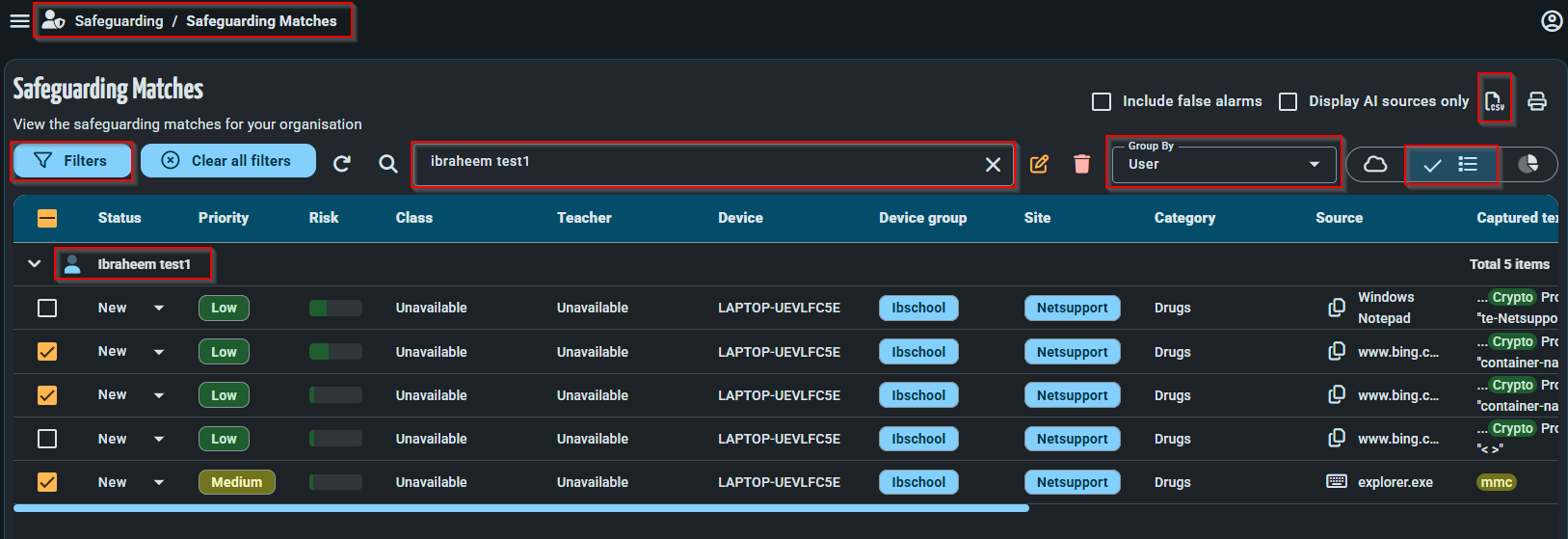Open status dropdown in Medium priority row

click(x=159, y=482)
